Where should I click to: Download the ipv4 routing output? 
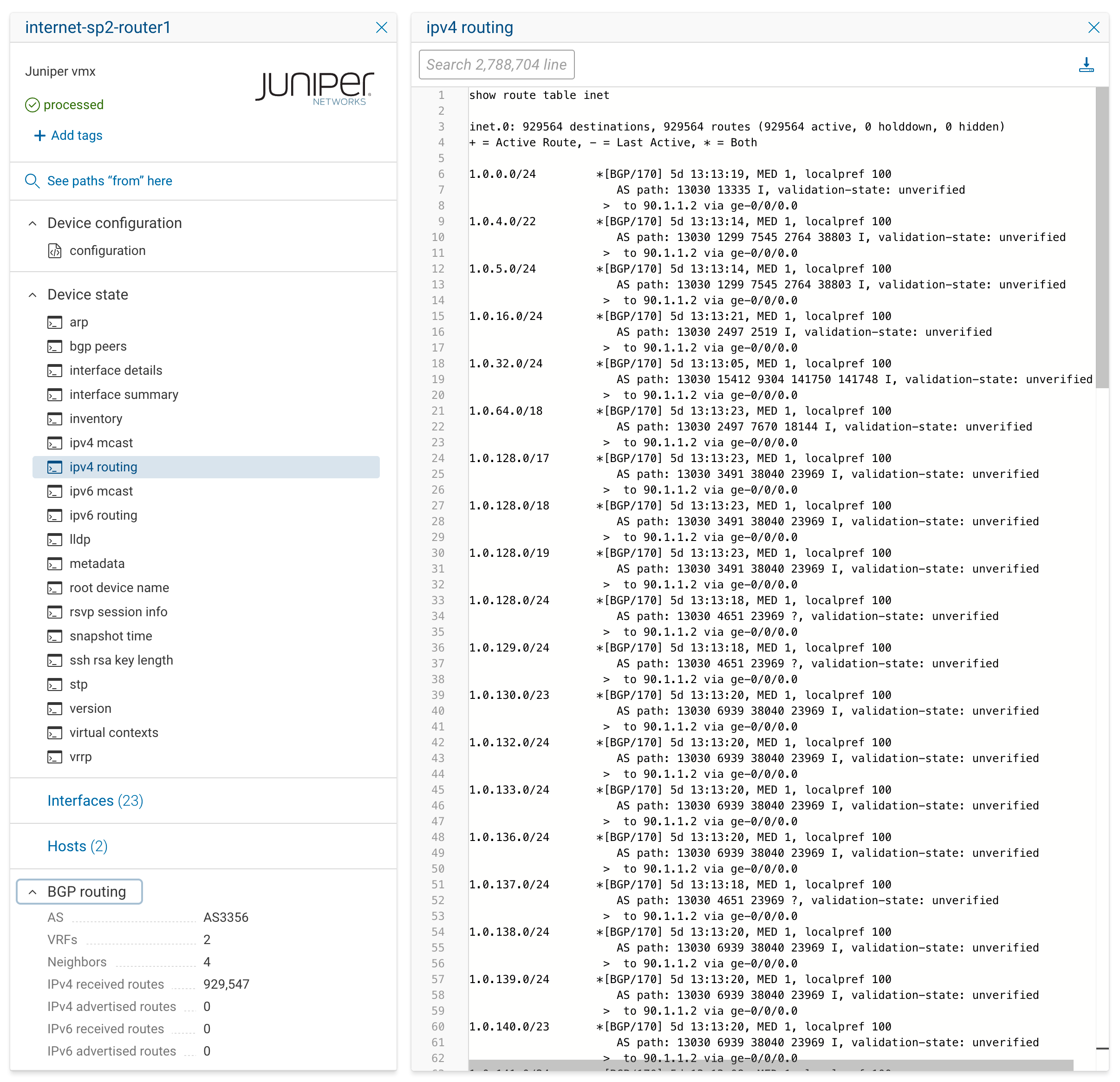click(x=1087, y=65)
